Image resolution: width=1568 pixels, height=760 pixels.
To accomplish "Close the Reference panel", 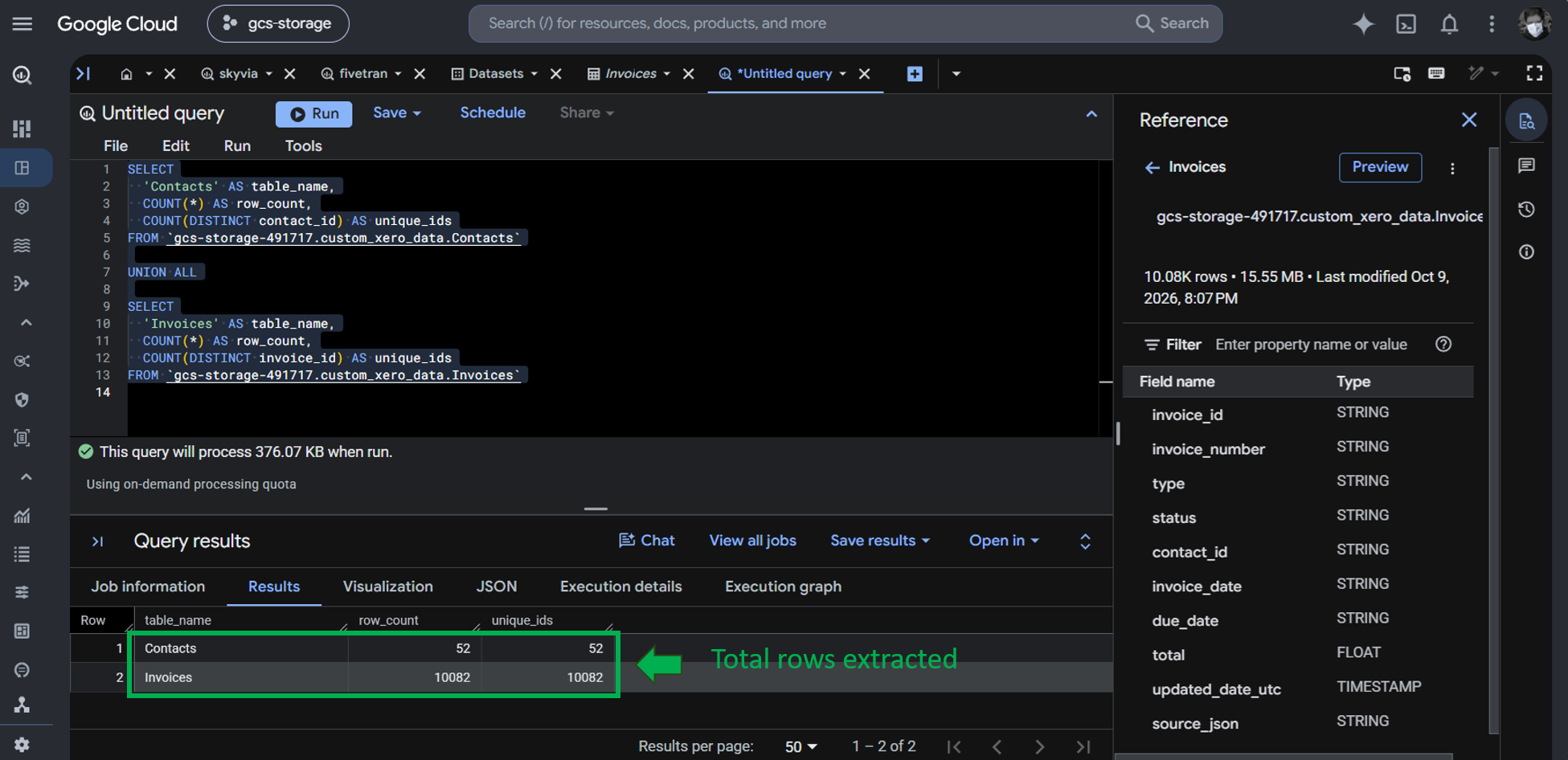I will tap(1469, 121).
